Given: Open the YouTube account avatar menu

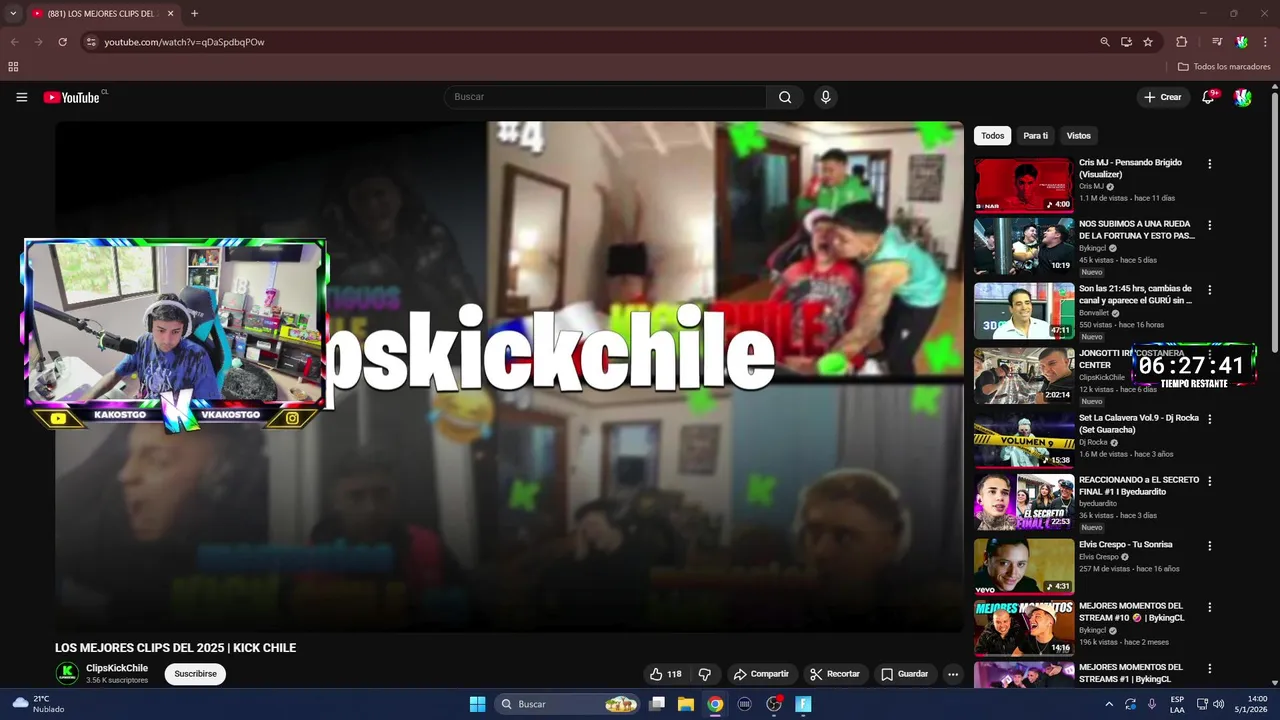Looking at the screenshot, I should (x=1242, y=97).
